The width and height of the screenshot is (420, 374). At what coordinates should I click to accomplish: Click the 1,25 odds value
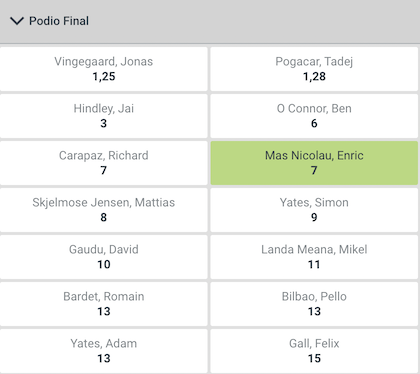(x=104, y=77)
